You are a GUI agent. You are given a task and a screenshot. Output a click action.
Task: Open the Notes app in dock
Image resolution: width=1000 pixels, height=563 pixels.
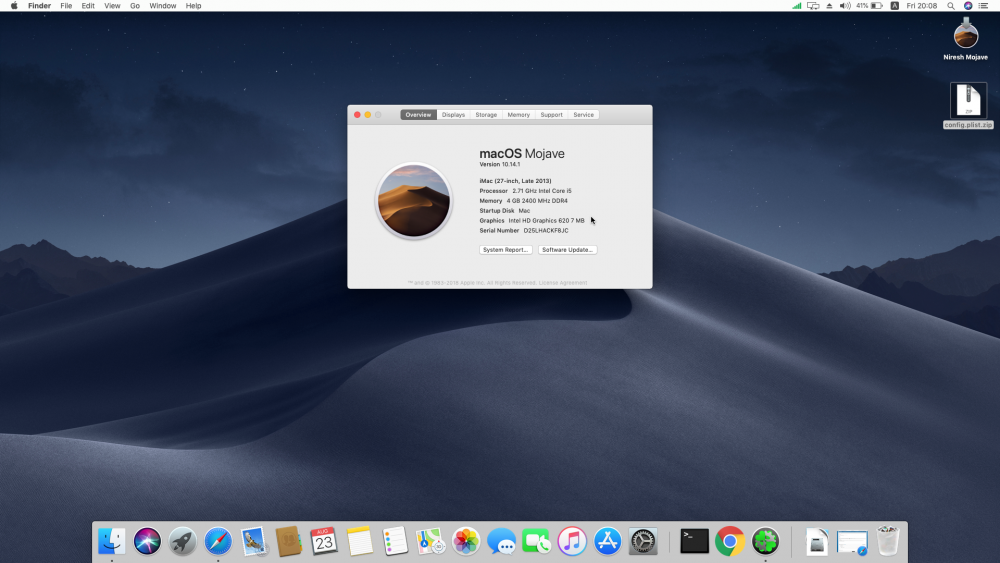(360, 541)
